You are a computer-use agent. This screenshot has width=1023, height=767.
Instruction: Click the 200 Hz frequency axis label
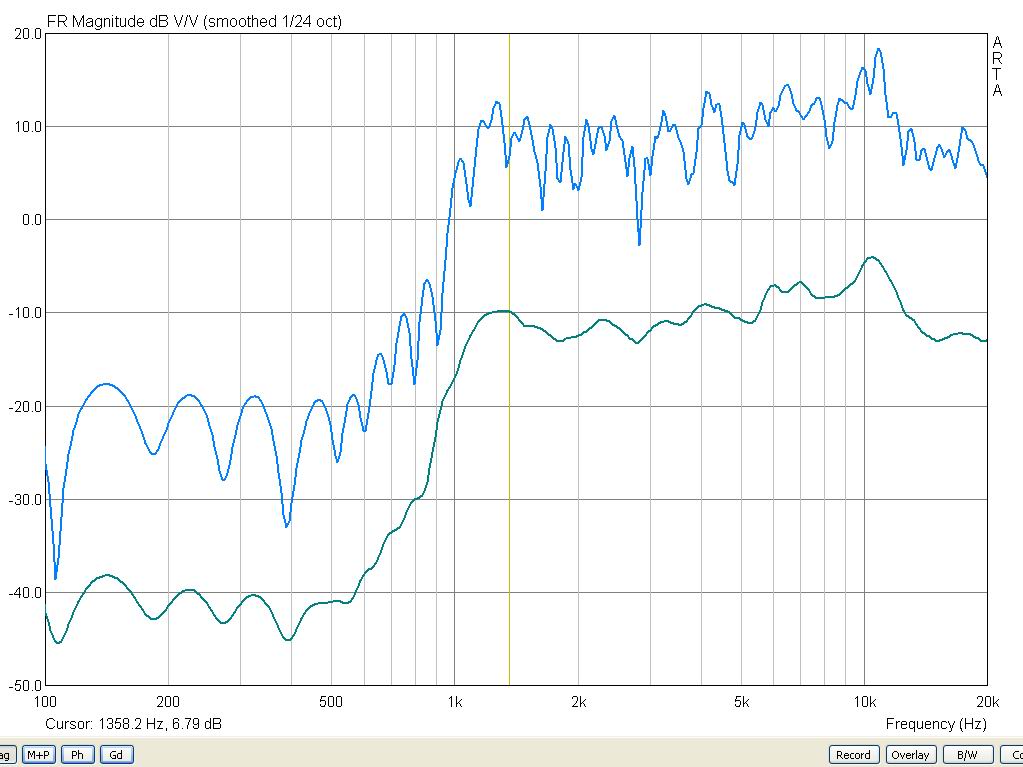click(168, 702)
